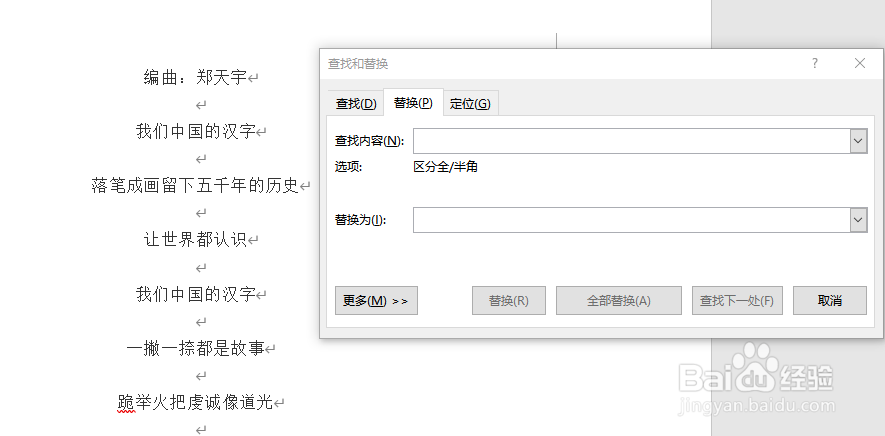Place cursor in line 编曲:郑天宇
Screen dimensions: 885x436
pyautogui.click(x=196, y=77)
